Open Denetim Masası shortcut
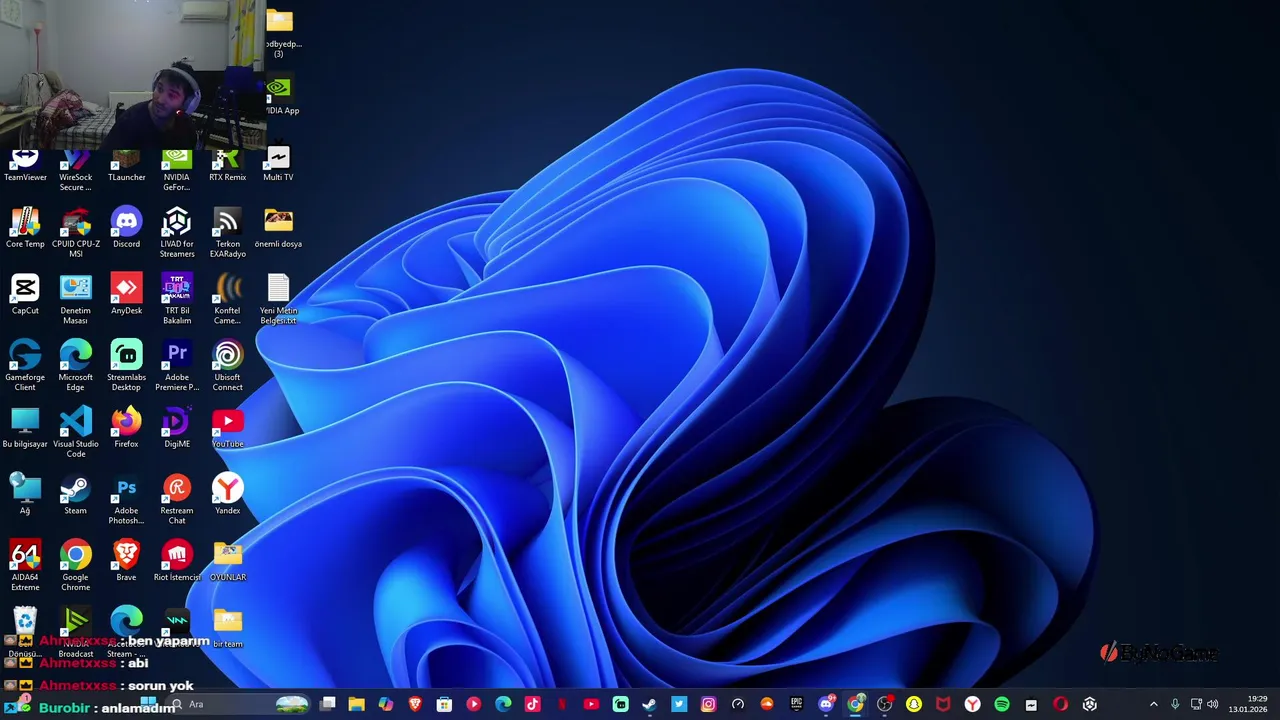 tap(76, 300)
